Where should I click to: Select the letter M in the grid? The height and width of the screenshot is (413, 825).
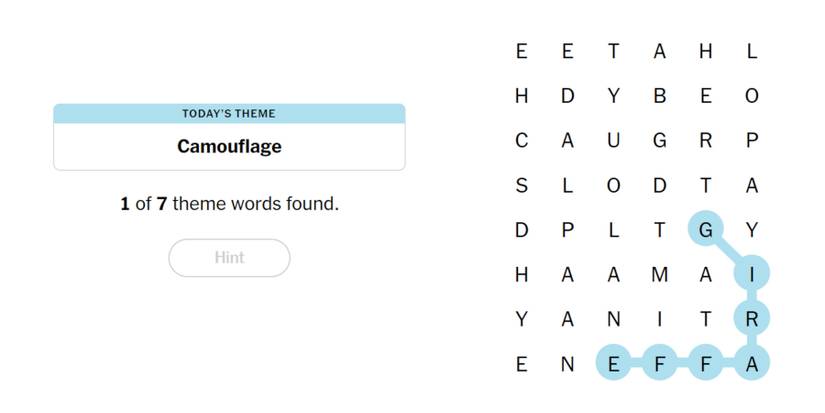tap(659, 275)
